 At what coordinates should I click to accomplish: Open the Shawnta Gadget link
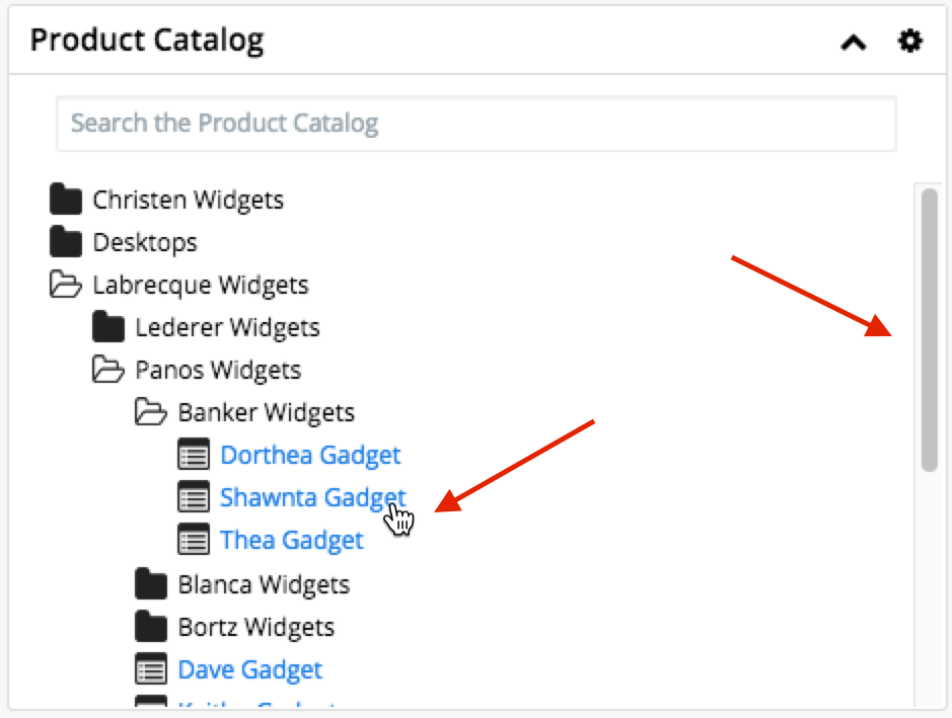(x=312, y=497)
